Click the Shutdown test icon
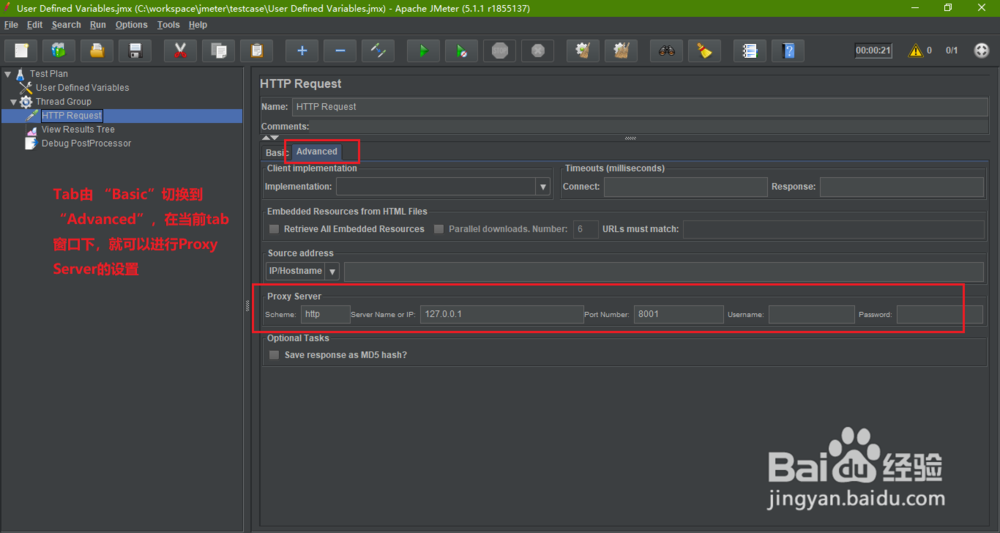Viewport: 1000px width, 533px height. 538,51
